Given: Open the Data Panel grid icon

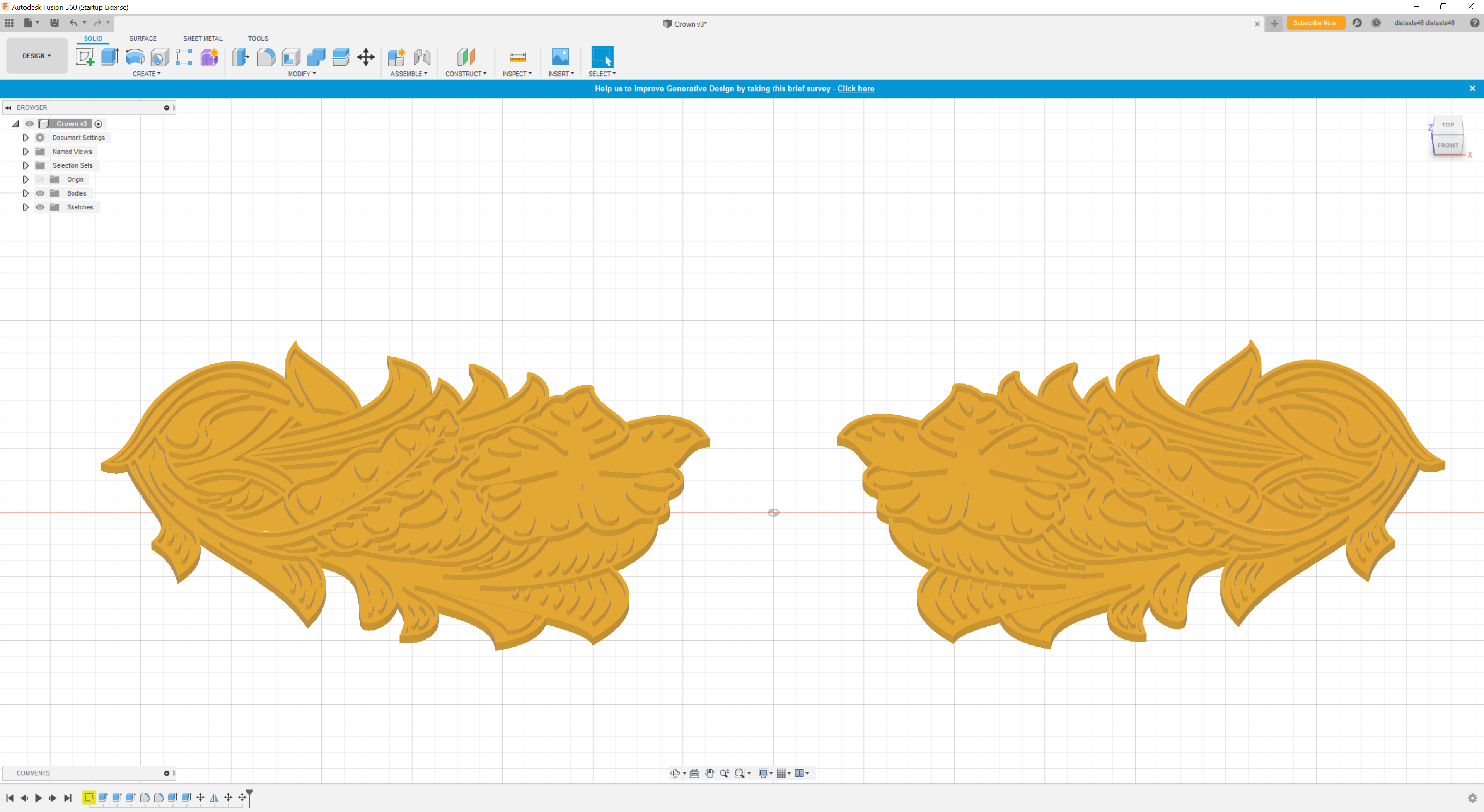Looking at the screenshot, I should (x=9, y=22).
